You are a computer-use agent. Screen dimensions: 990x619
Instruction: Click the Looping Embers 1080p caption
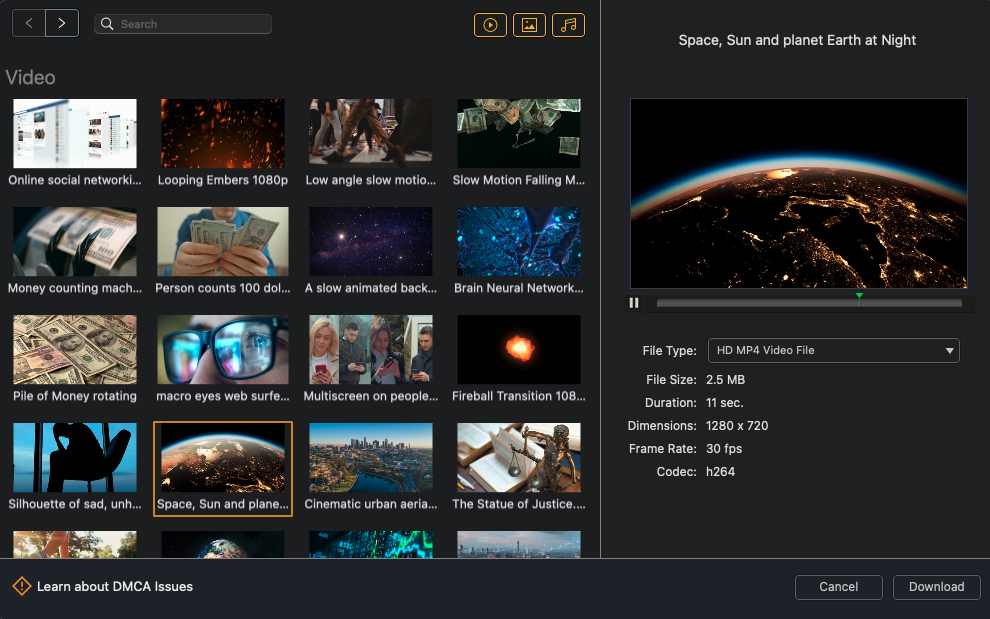click(x=222, y=180)
